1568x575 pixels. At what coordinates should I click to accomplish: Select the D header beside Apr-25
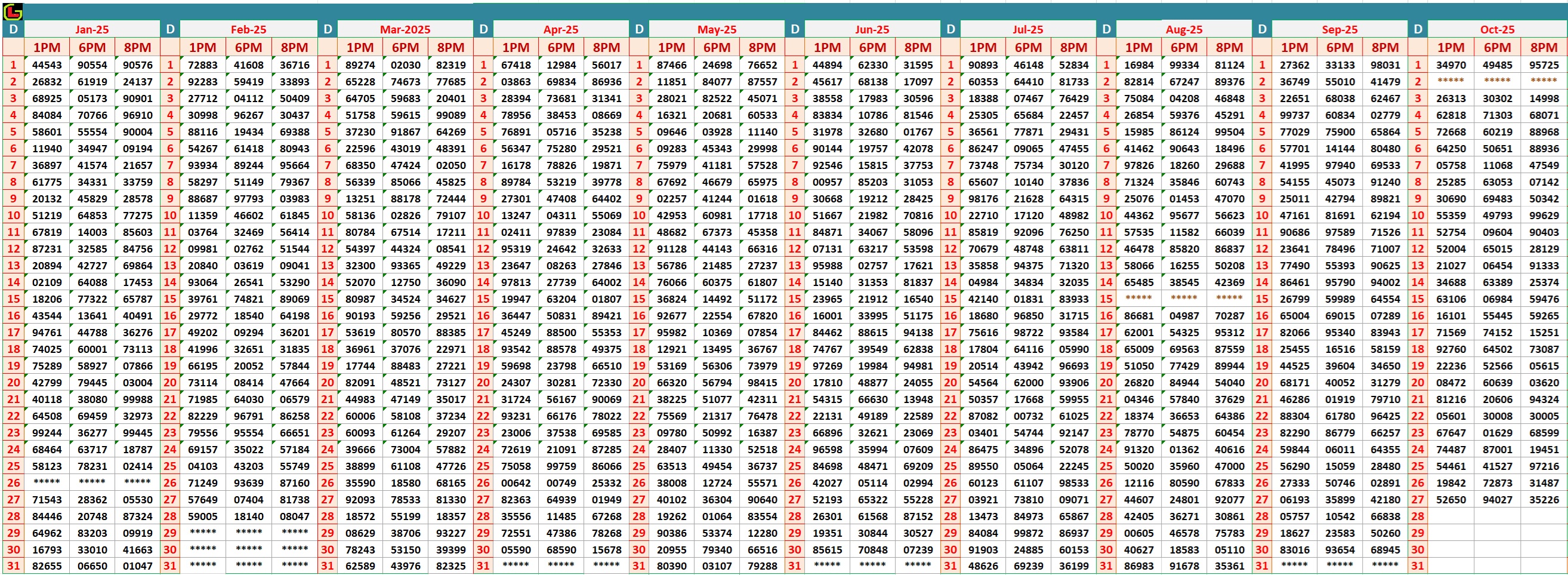pyautogui.click(x=483, y=29)
